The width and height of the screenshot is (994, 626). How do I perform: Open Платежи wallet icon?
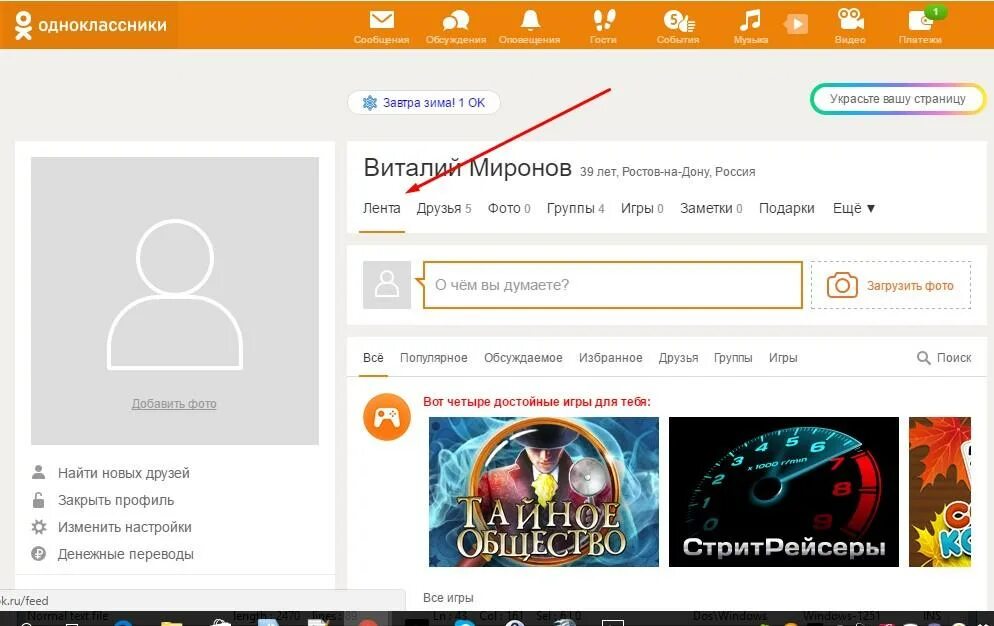[x=920, y=20]
